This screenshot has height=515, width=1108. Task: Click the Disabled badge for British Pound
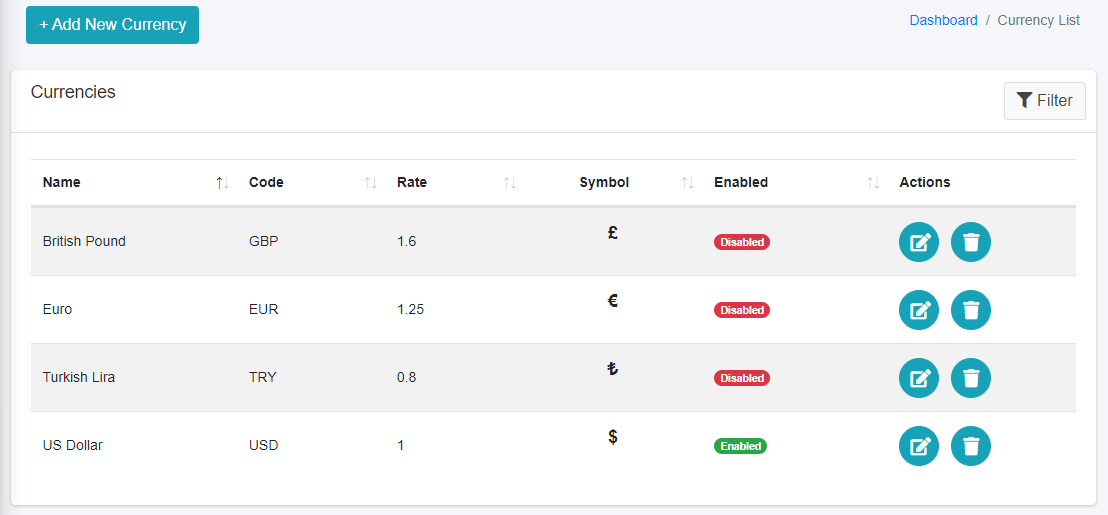tap(741, 242)
